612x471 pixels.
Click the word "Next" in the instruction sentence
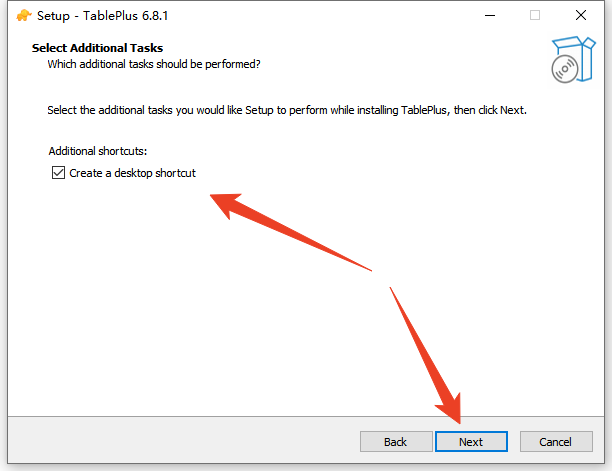pyautogui.click(x=513, y=108)
